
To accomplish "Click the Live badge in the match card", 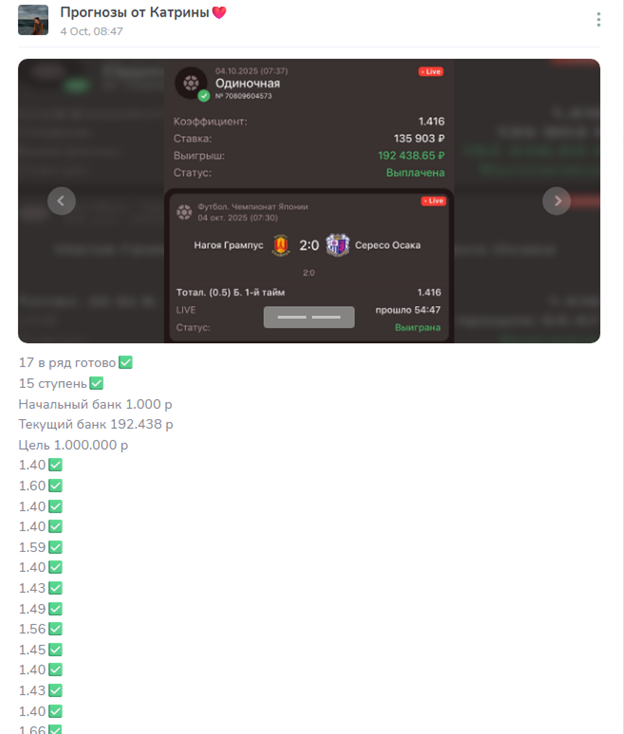I will point(433,201).
